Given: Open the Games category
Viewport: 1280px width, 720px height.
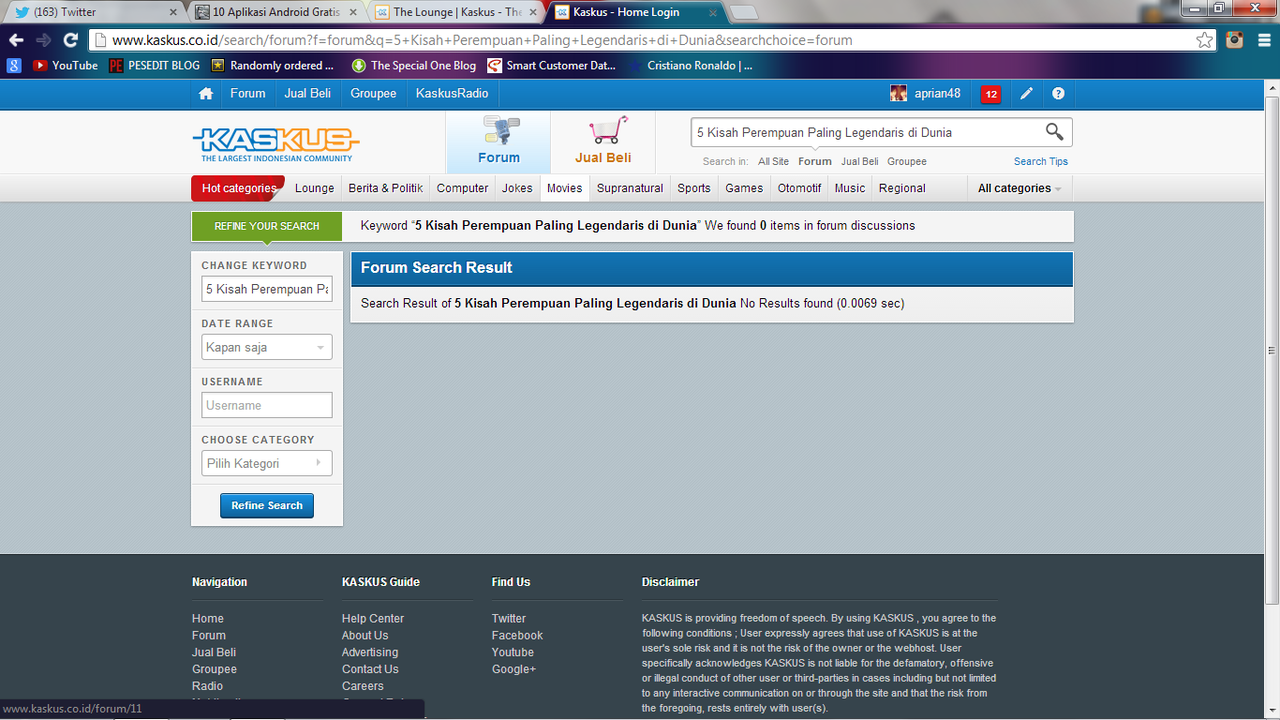Looking at the screenshot, I should (744, 188).
